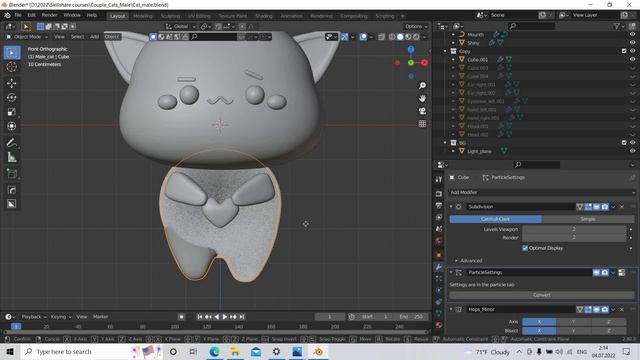The width and height of the screenshot is (640, 360).
Task: Open the Keying dropdown in timeline
Action: point(61,317)
